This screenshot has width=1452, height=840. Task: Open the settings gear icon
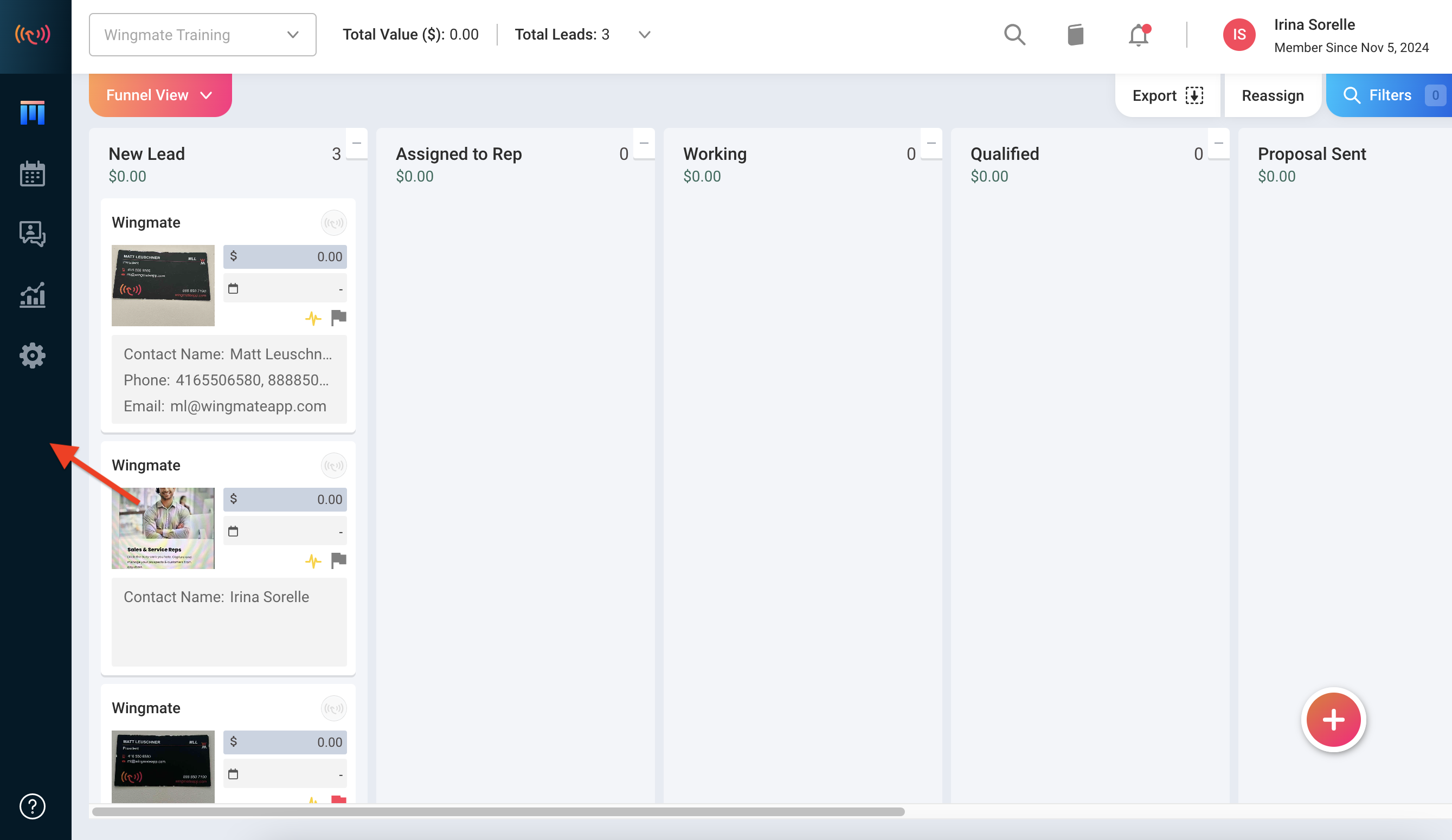click(x=33, y=356)
